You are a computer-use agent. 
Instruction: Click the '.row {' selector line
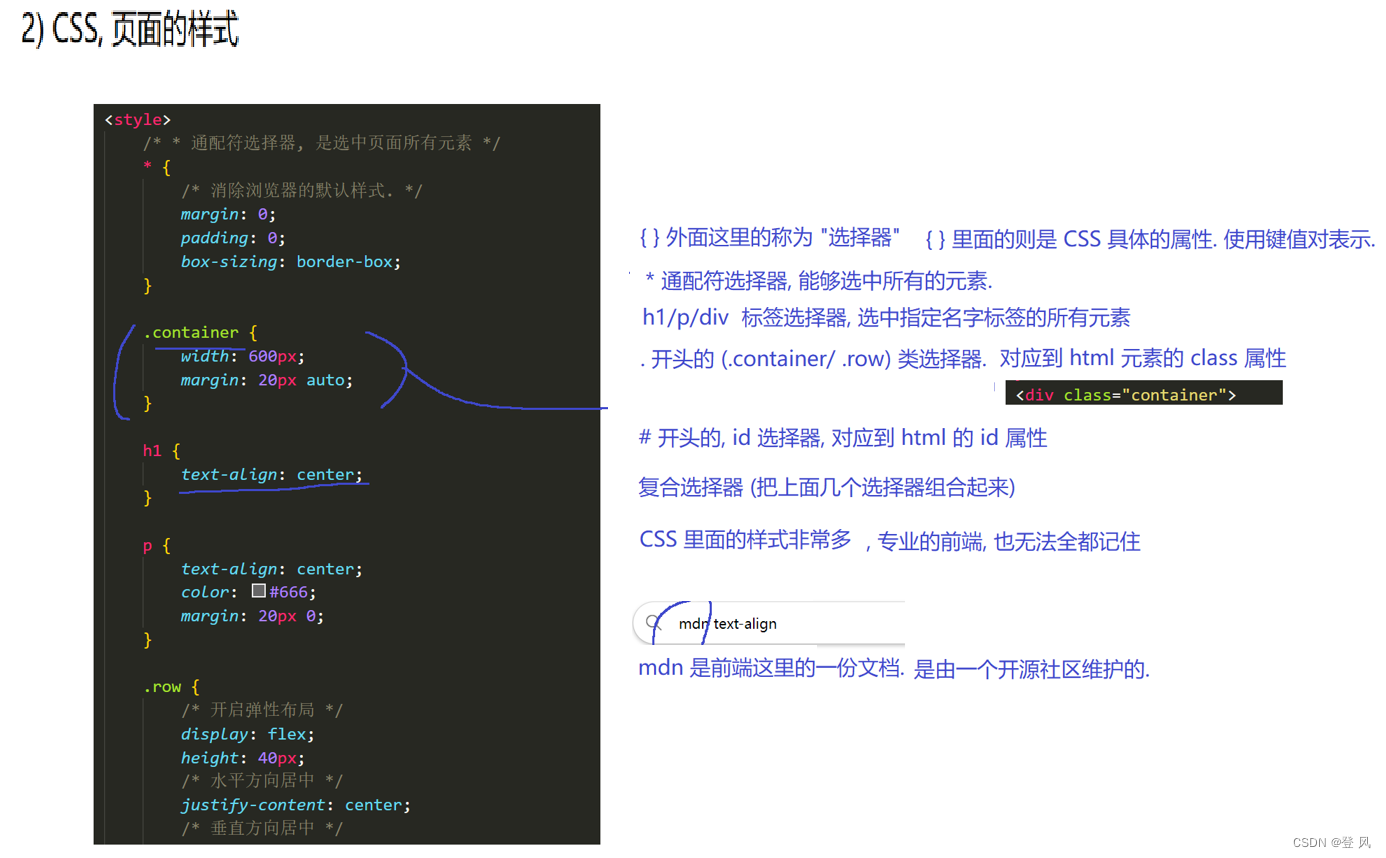click(171, 687)
